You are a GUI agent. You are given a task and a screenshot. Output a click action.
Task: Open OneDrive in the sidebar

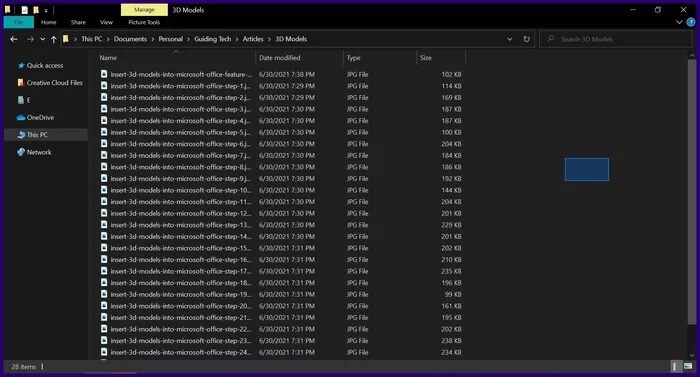click(35, 117)
